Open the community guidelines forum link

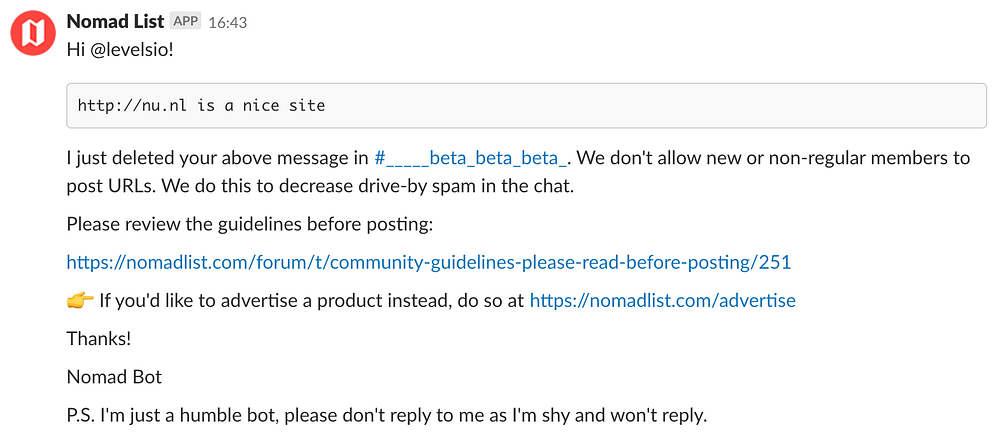pos(428,263)
